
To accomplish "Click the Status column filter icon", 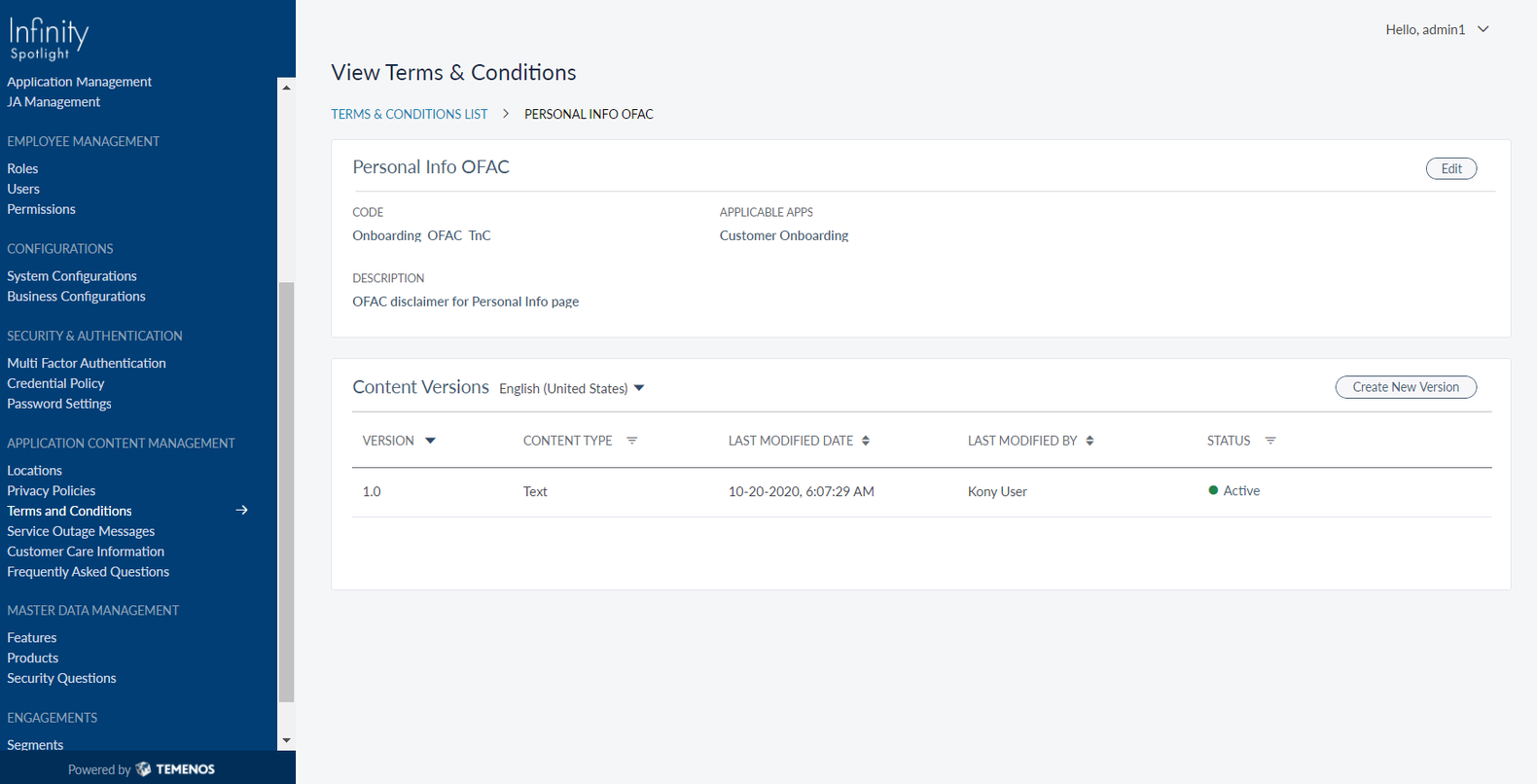I will [1269, 441].
